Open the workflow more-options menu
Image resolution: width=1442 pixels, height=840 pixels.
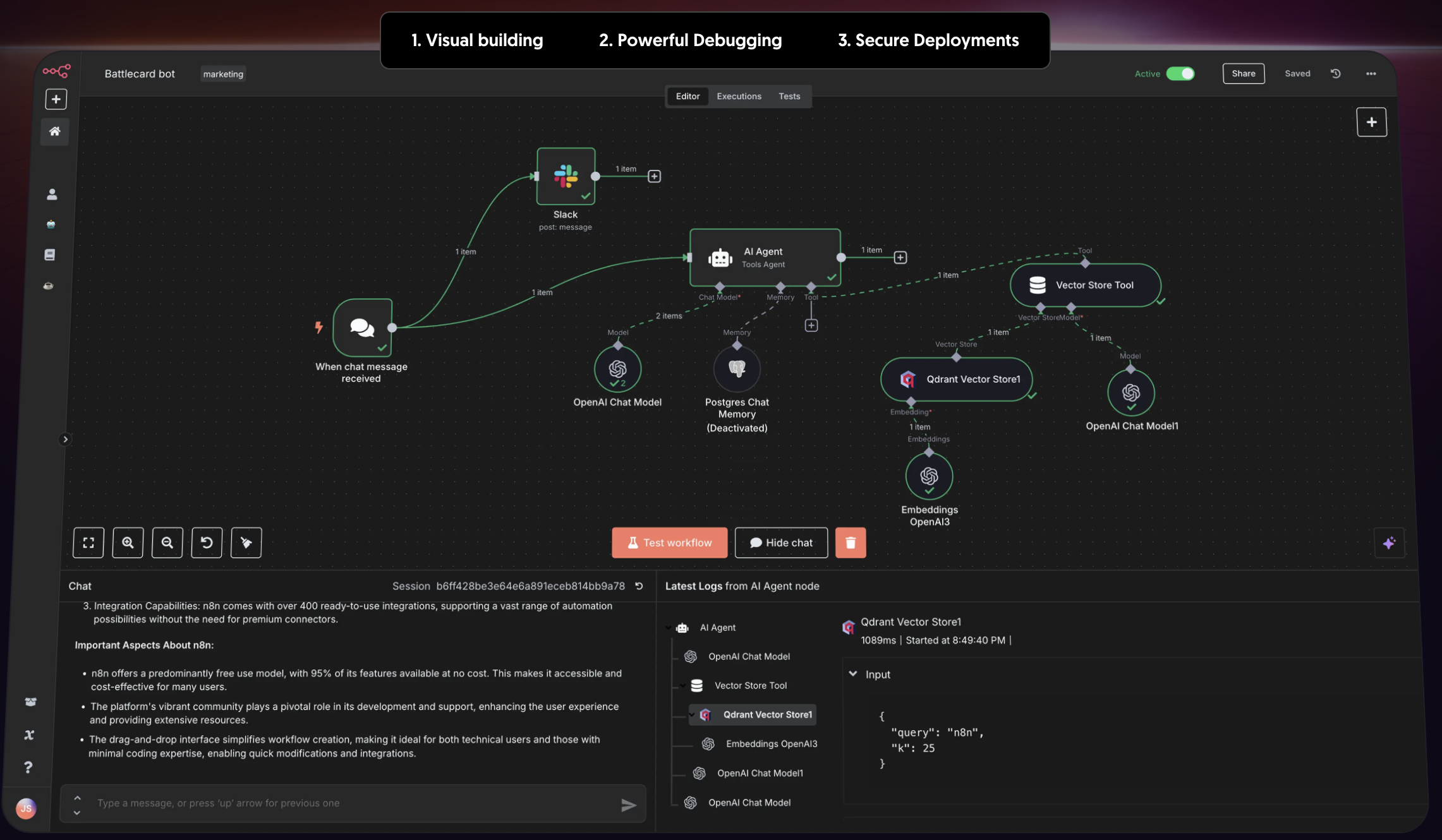(x=1371, y=73)
